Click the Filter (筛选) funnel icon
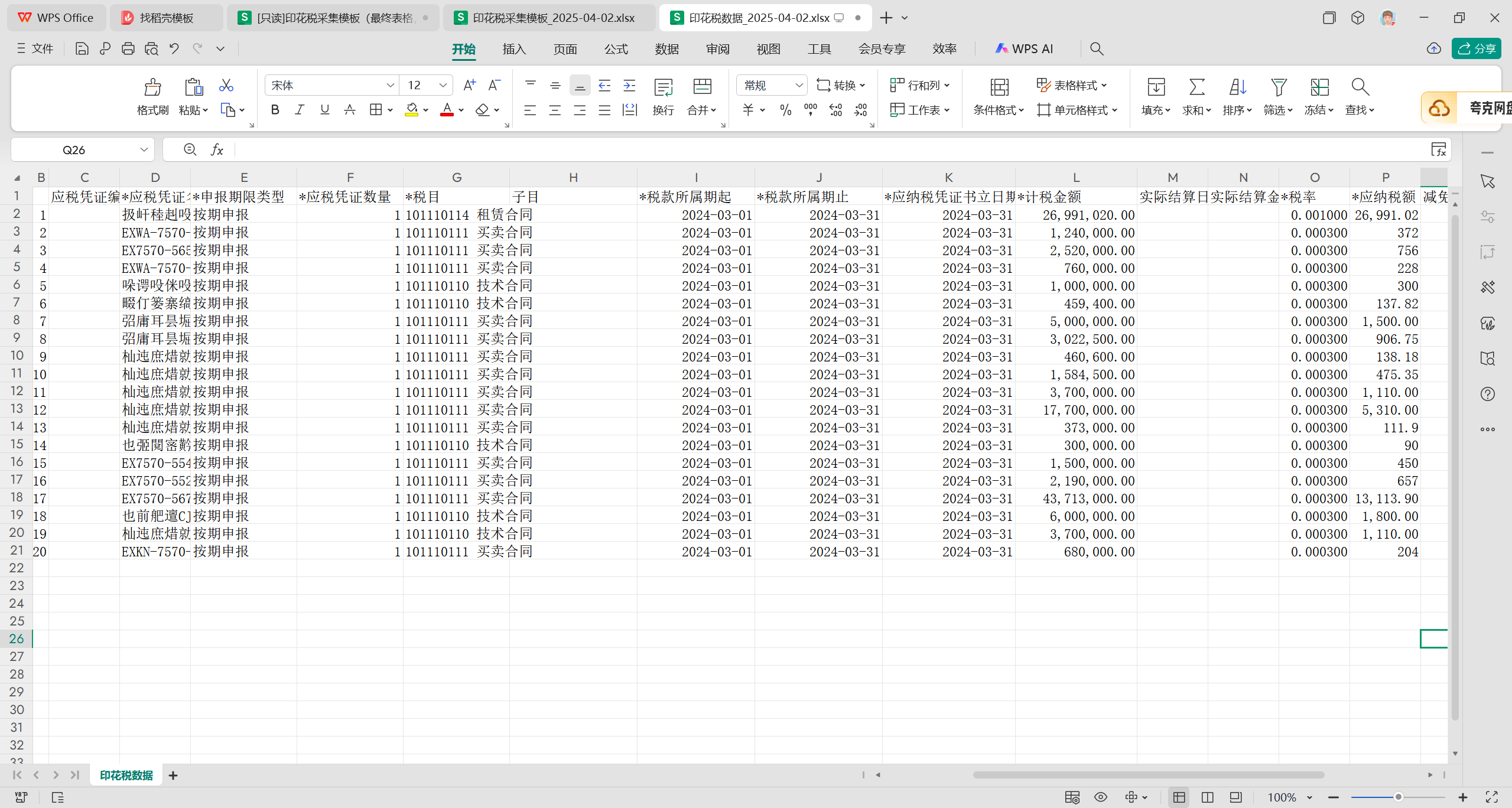This screenshot has width=1512, height=808. 1279,87
